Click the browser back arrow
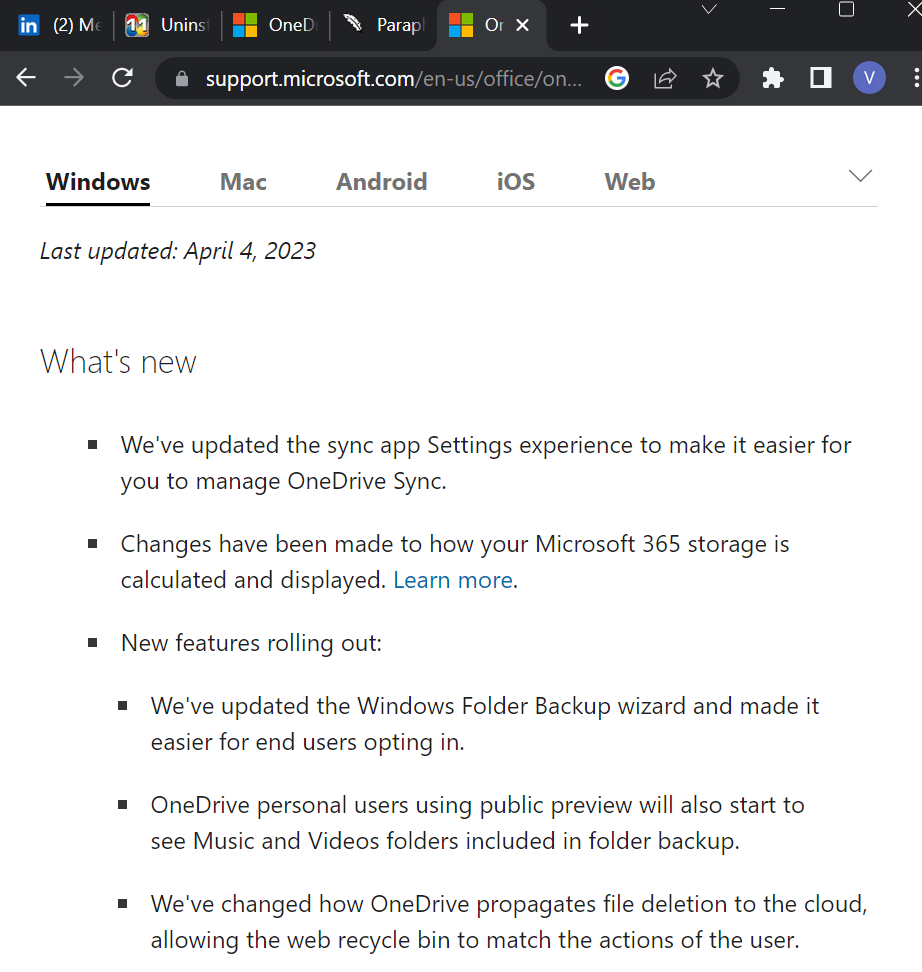 26,78
